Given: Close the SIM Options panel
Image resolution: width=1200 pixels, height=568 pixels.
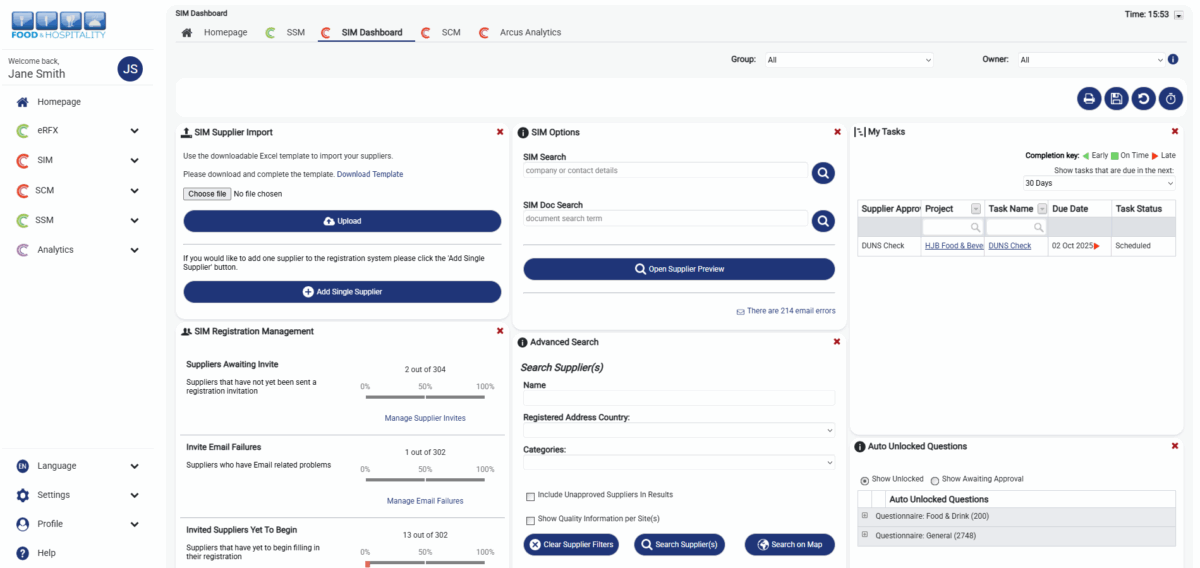Looking at the screenshot, I should pyautogui.click(x=837, y=132).
